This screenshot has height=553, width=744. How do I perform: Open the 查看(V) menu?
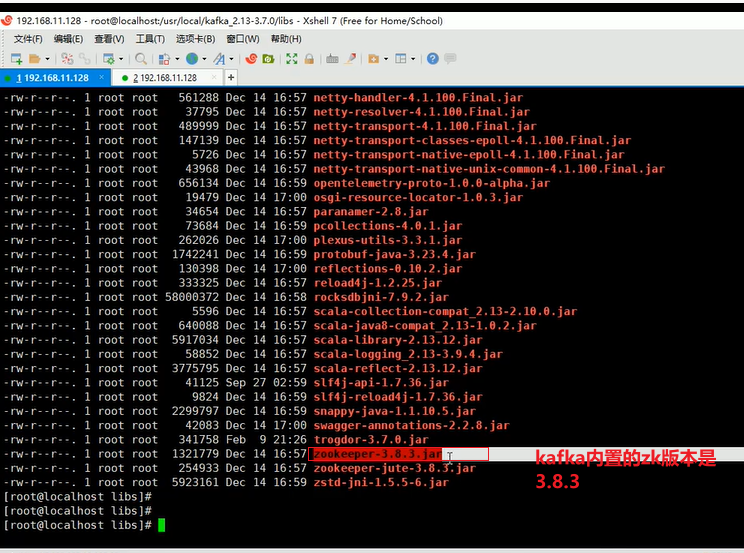[x=109, y=39]
